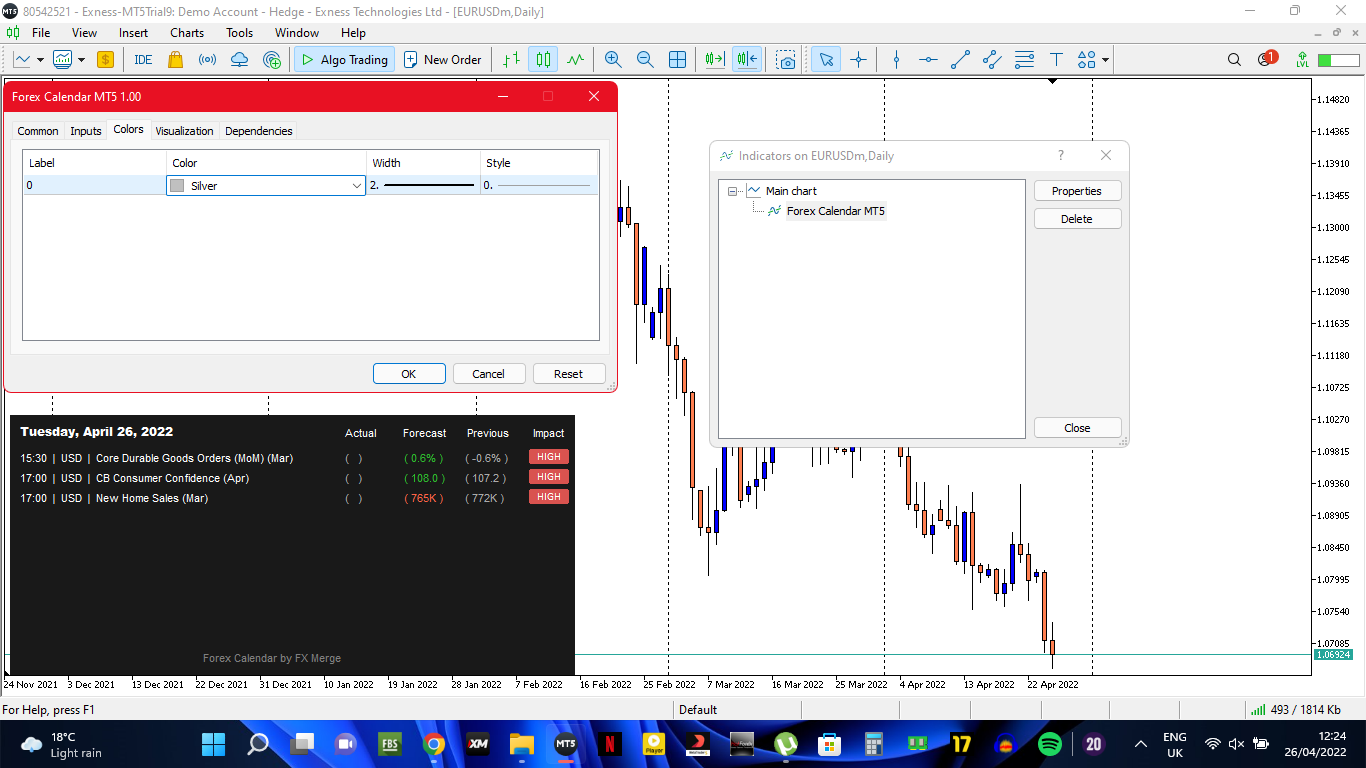Select the Fibonacci retracement tool
The width and height of the screenshot is (1366, 768).
(1024, 59)
